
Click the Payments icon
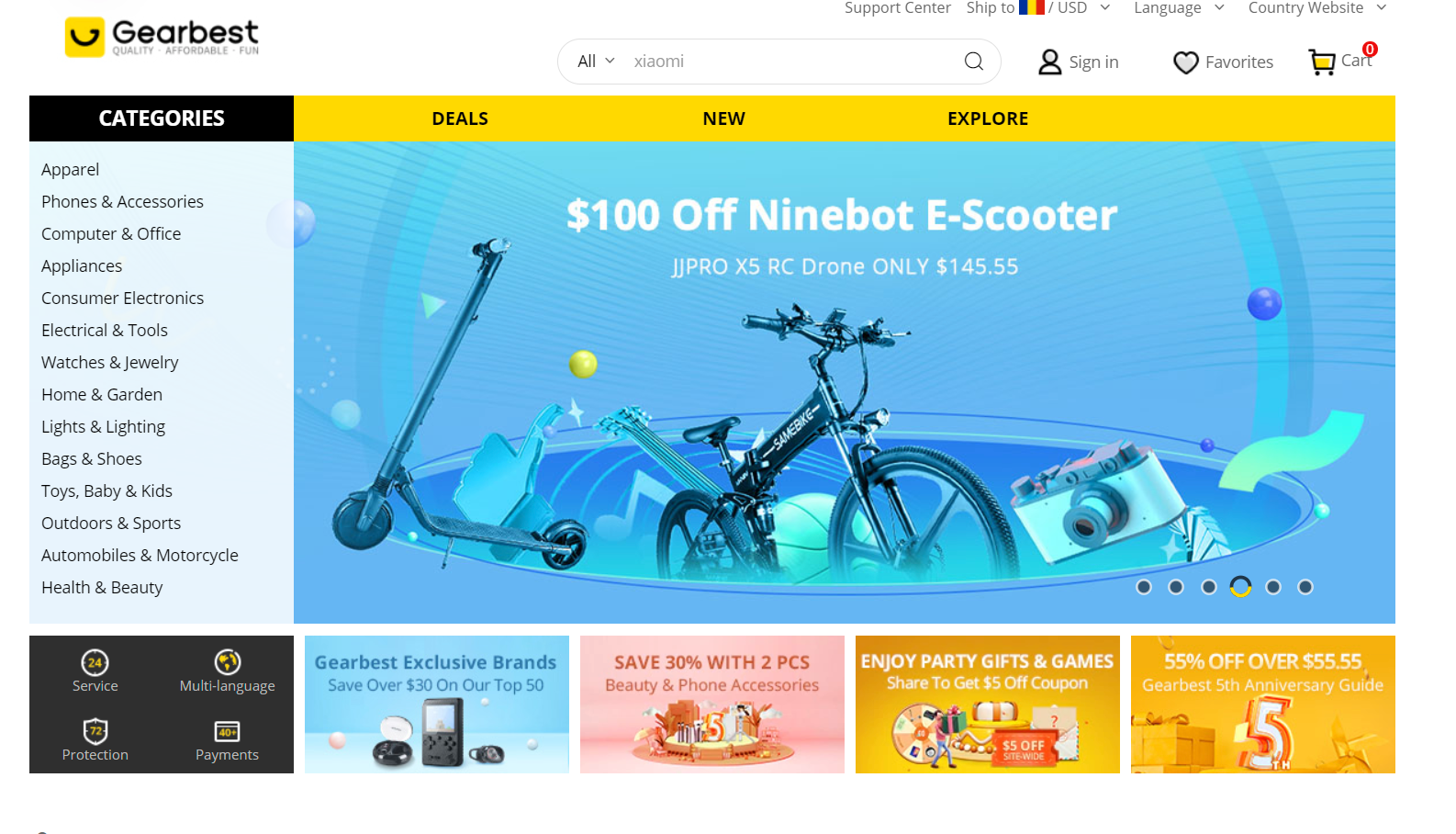[227, 731]
